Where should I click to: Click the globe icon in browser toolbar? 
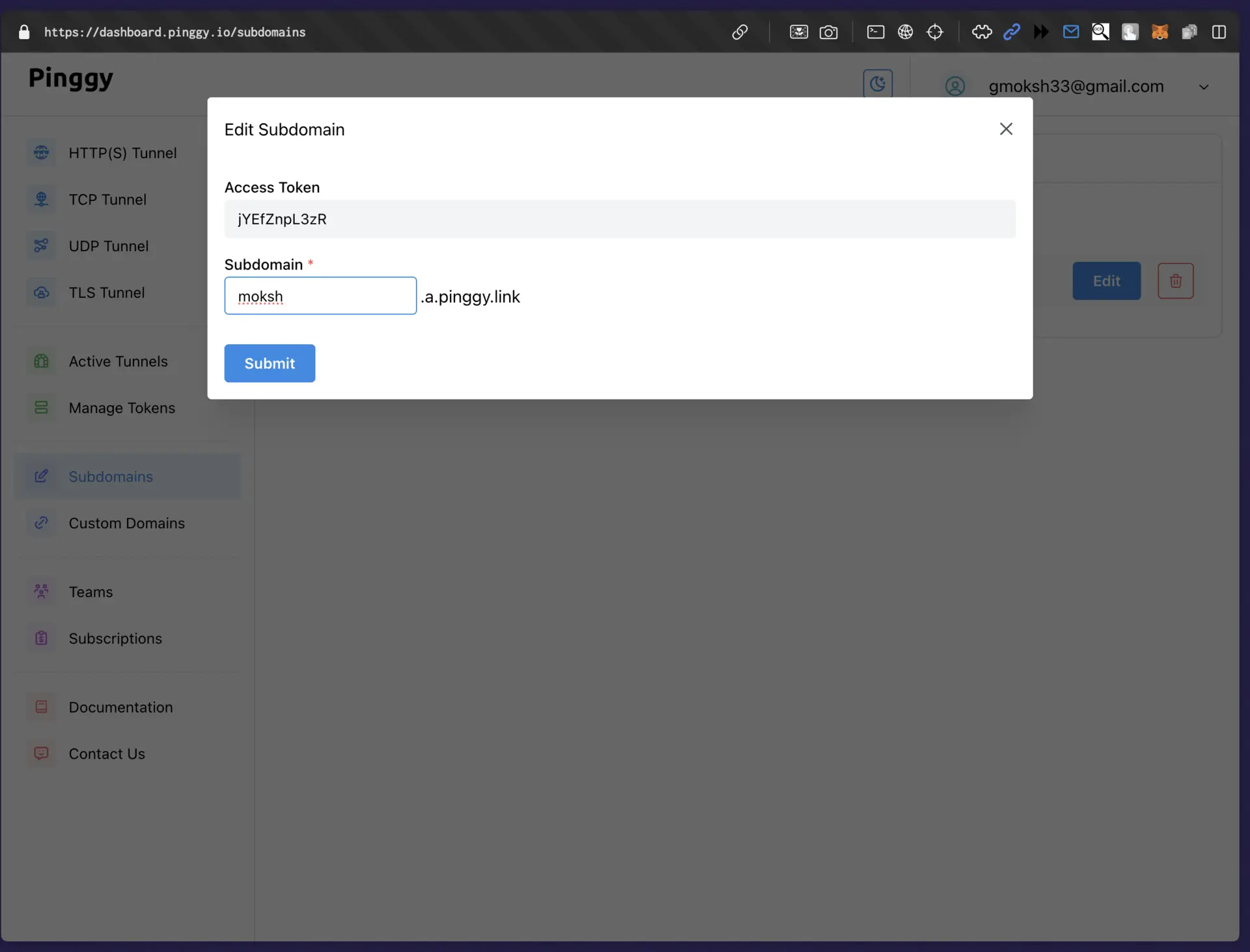[x=906, y=32]
